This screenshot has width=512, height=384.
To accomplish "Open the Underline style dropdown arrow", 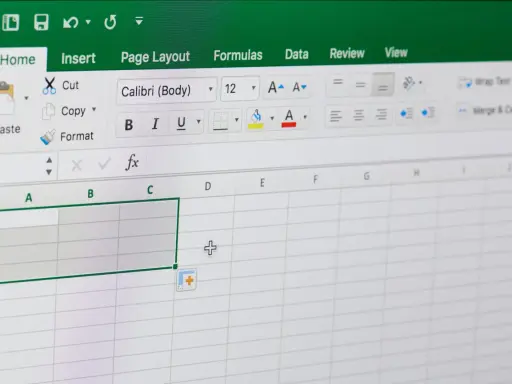I will 199,121.
